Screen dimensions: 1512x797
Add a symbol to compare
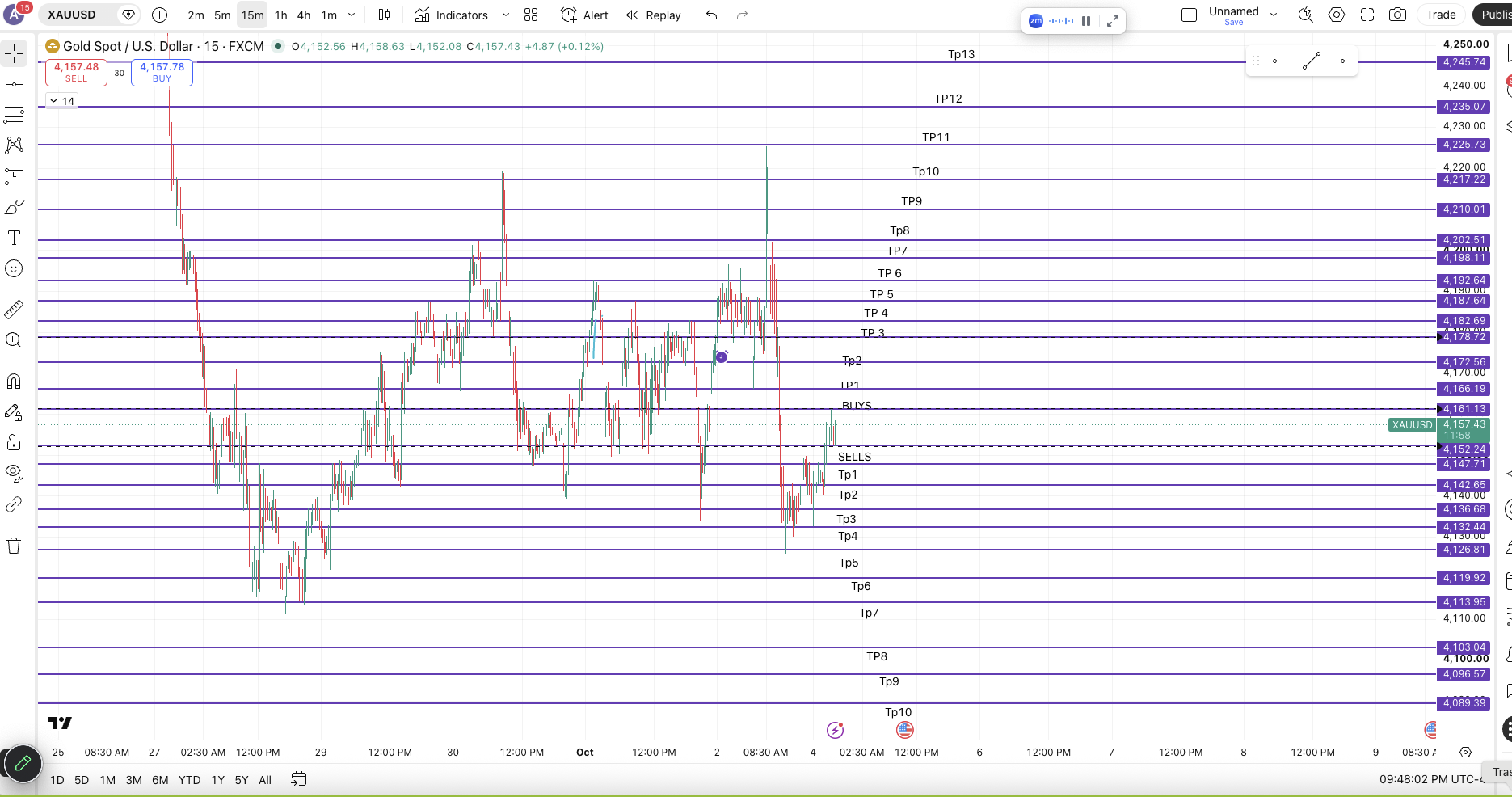160,15
